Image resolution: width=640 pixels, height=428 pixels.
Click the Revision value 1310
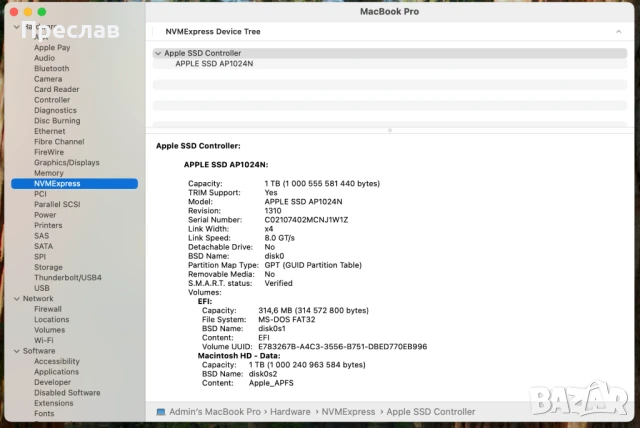click(x=273, y=211)
